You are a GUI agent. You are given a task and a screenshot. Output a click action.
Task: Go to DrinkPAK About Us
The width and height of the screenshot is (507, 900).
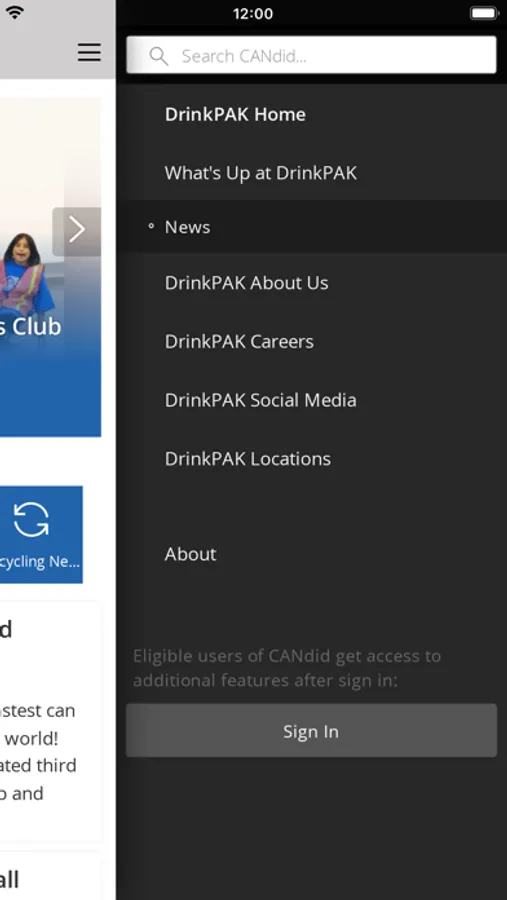pyautogui.click(x=246, y=283)
